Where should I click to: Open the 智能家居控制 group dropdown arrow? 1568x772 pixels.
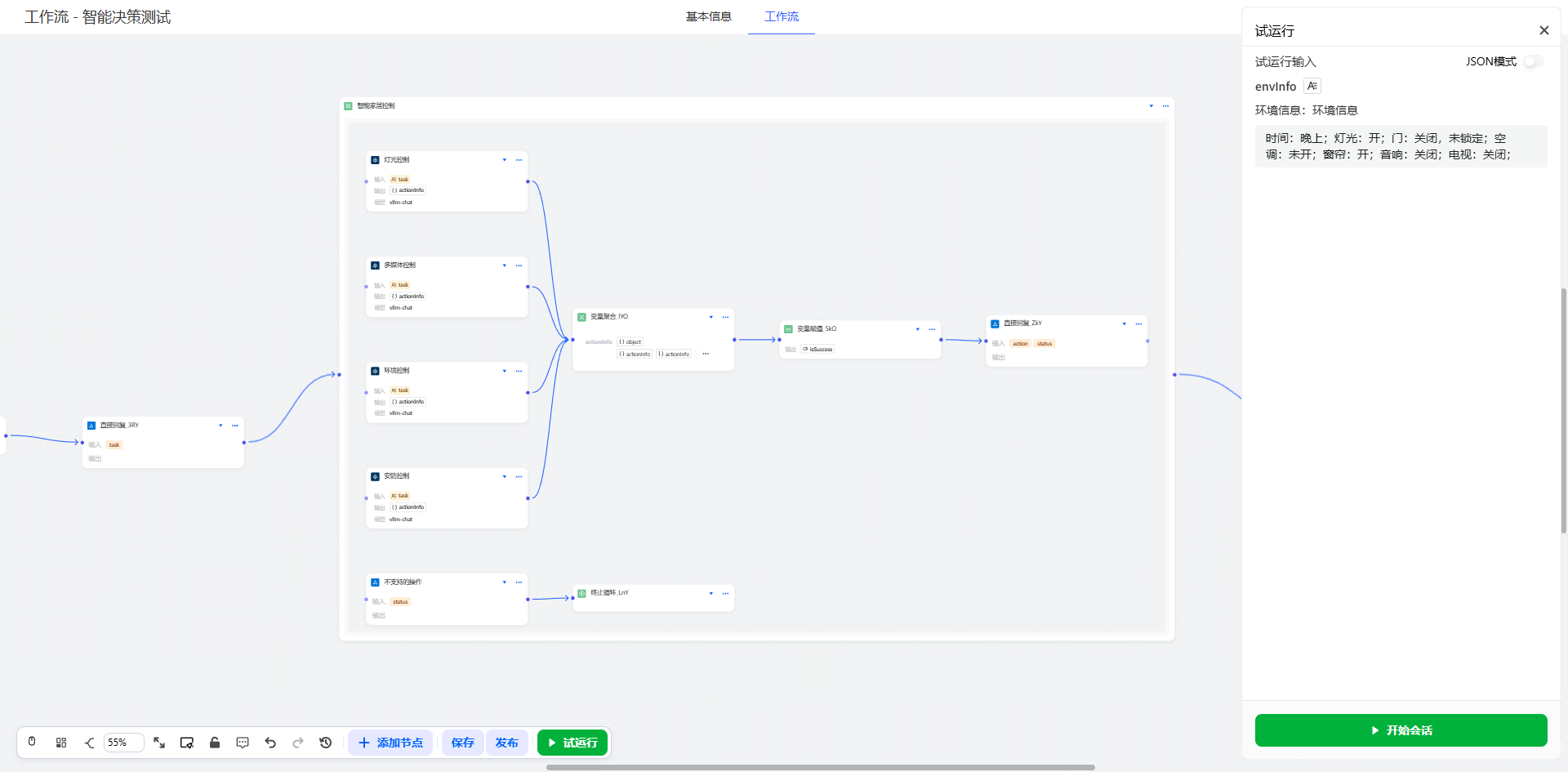point(1151,106)
